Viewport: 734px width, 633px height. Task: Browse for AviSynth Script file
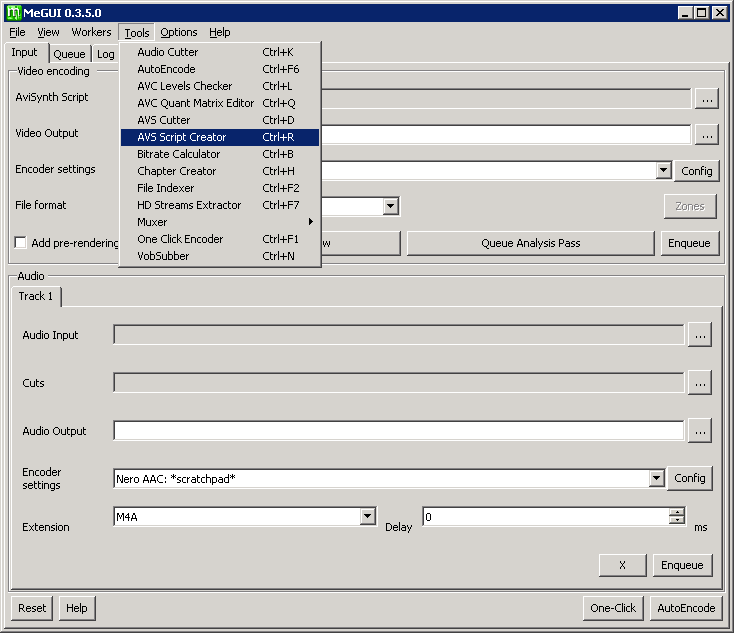pos(707,98)
